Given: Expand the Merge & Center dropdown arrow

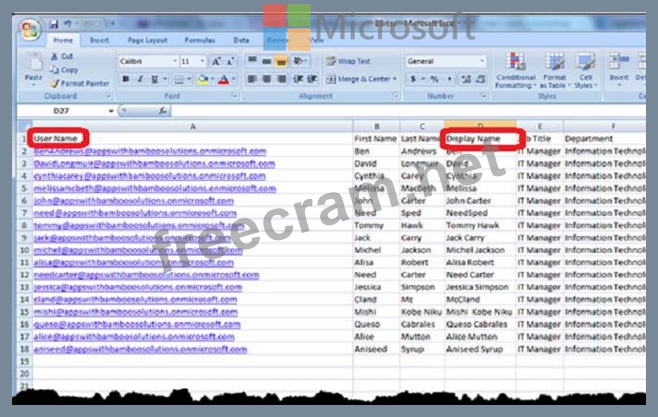Looking at the screenshot, I should pos(395,79).
